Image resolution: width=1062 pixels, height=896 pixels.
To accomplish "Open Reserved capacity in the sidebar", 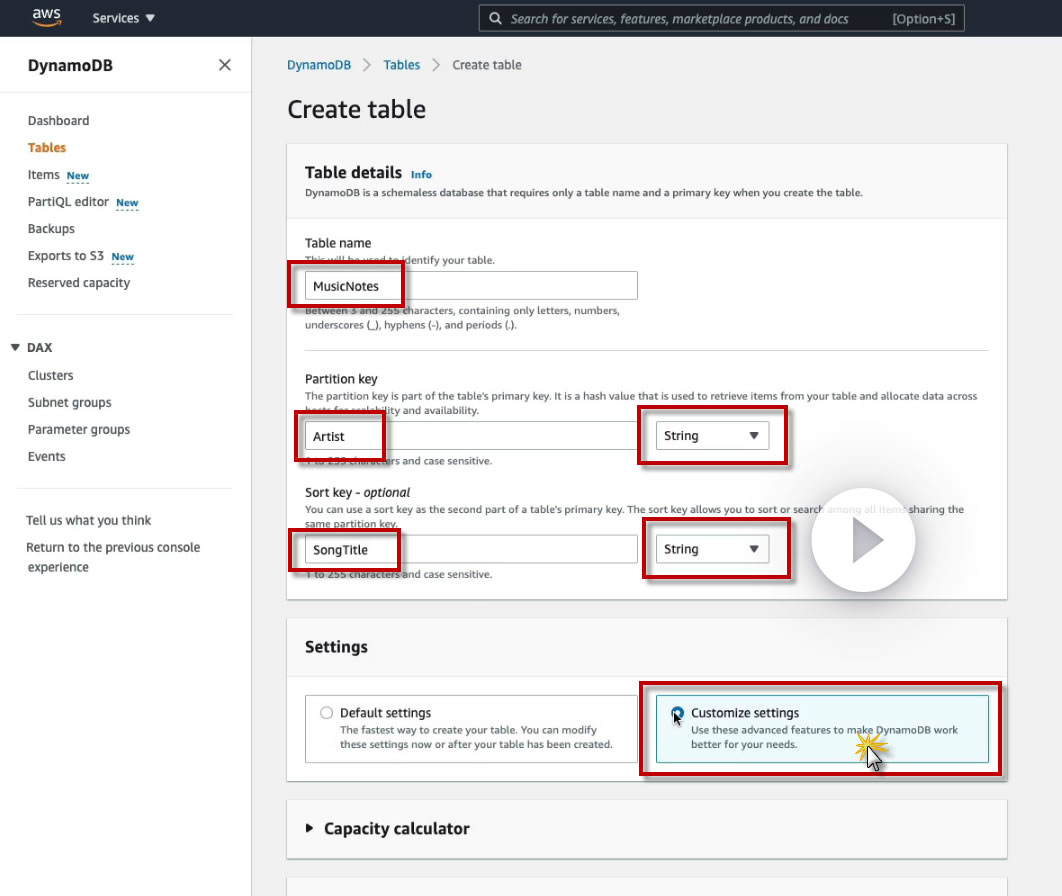I will (x=79, y=283).
